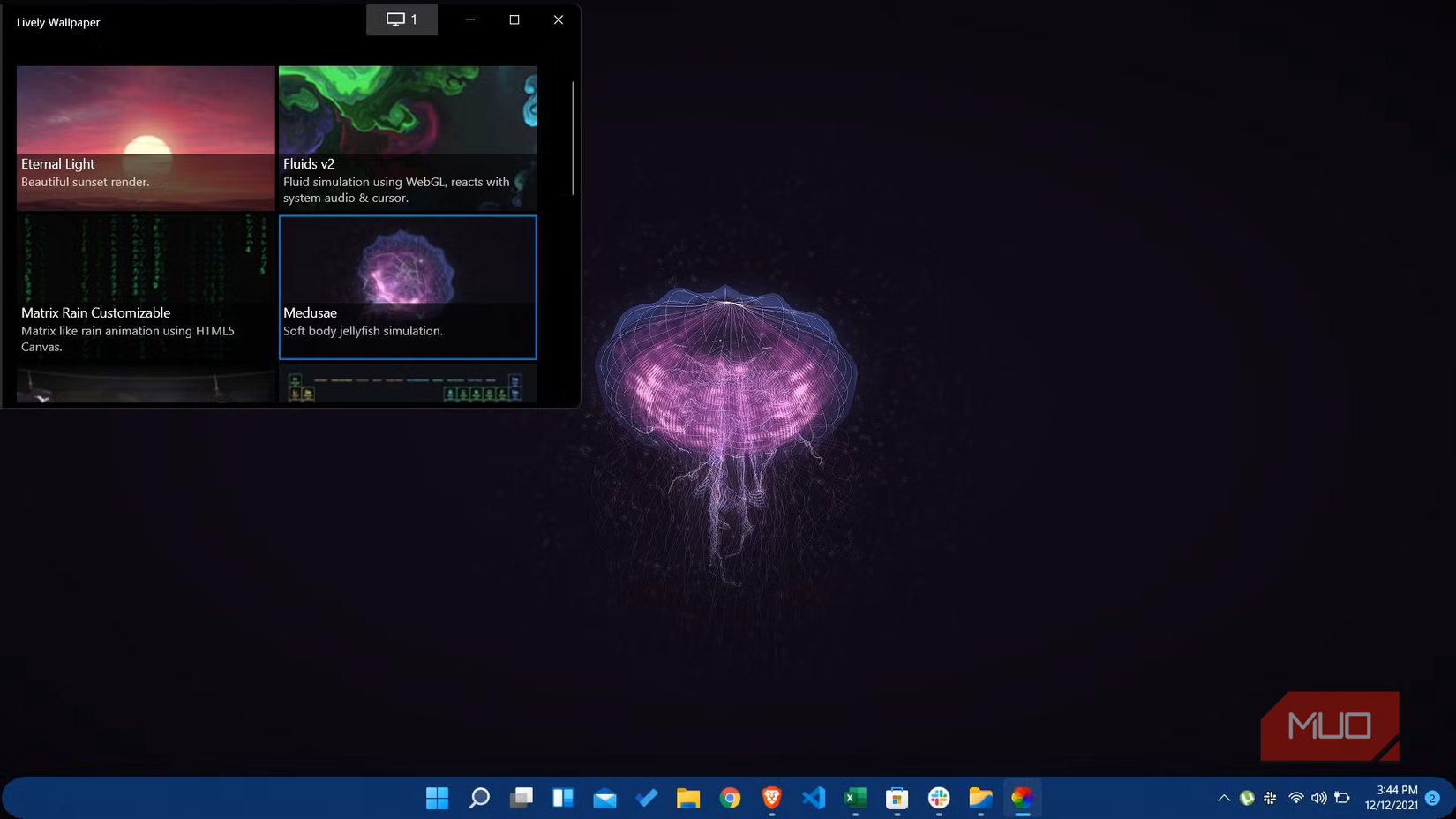Select display 1 in the monitor chooser
Viewport: 1456px width, 819px height.
pos(402,19)
